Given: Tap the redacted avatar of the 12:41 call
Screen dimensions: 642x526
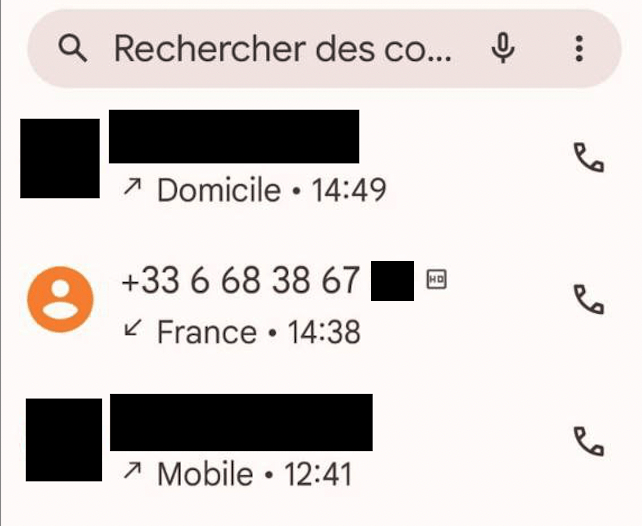Looking at the screenshot, I should point(62,440).
